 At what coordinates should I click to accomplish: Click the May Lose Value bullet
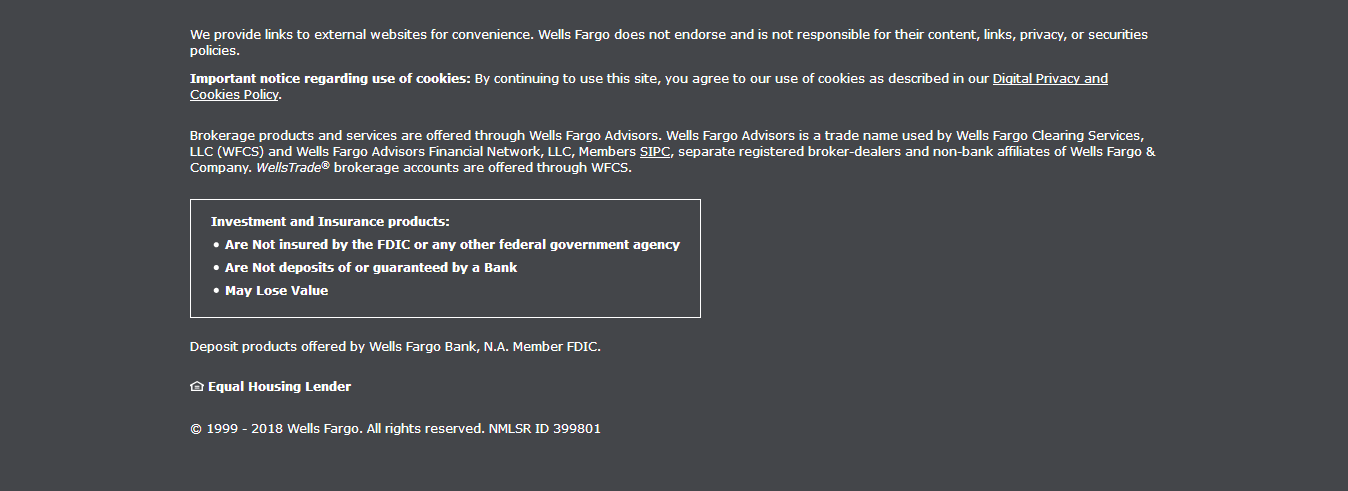[276, 291]
